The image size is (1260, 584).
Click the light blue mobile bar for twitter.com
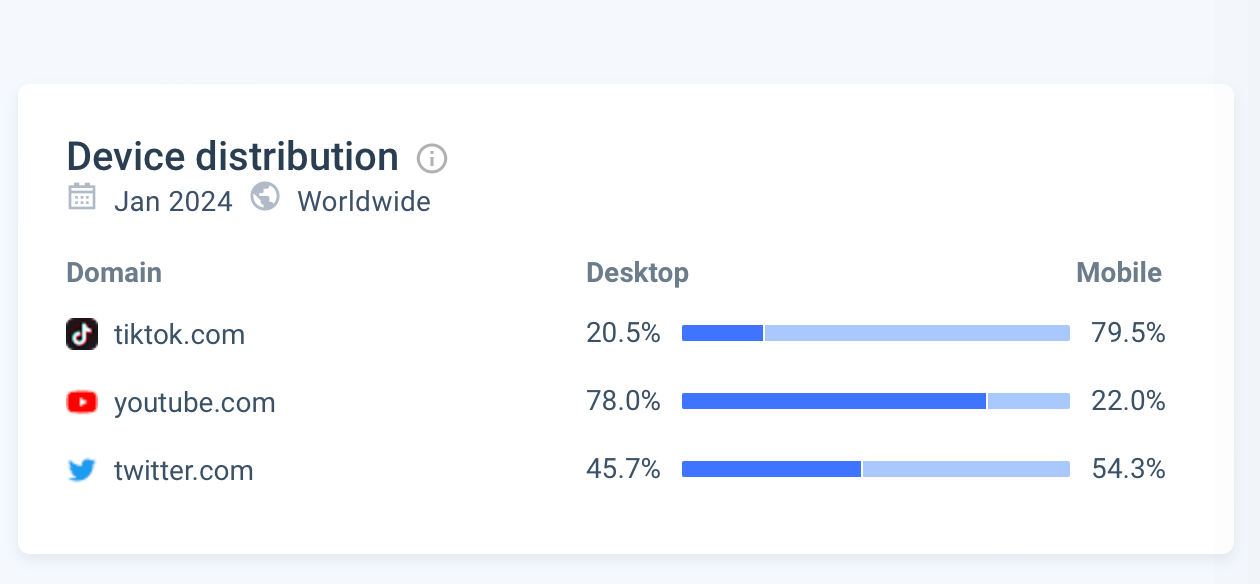click(x=966, y=470)
